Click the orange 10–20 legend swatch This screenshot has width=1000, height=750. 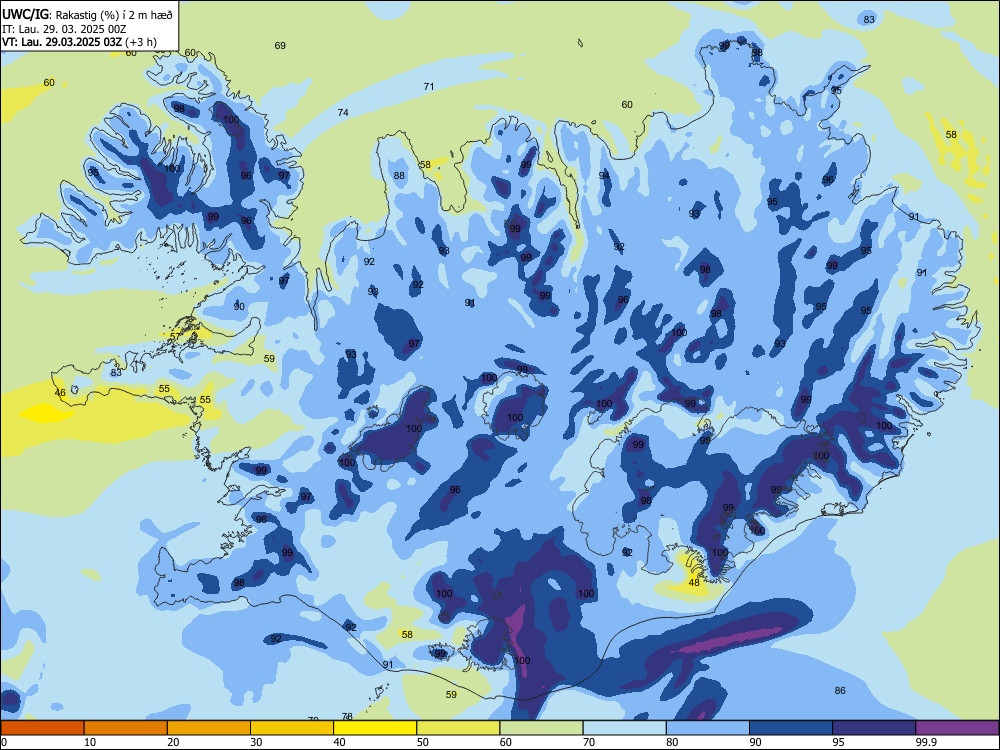126,728
